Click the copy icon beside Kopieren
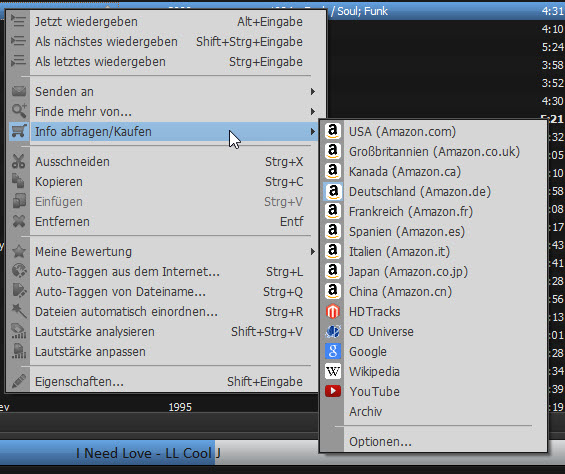This screenshot has height=474, width=565. pos(19,181)
